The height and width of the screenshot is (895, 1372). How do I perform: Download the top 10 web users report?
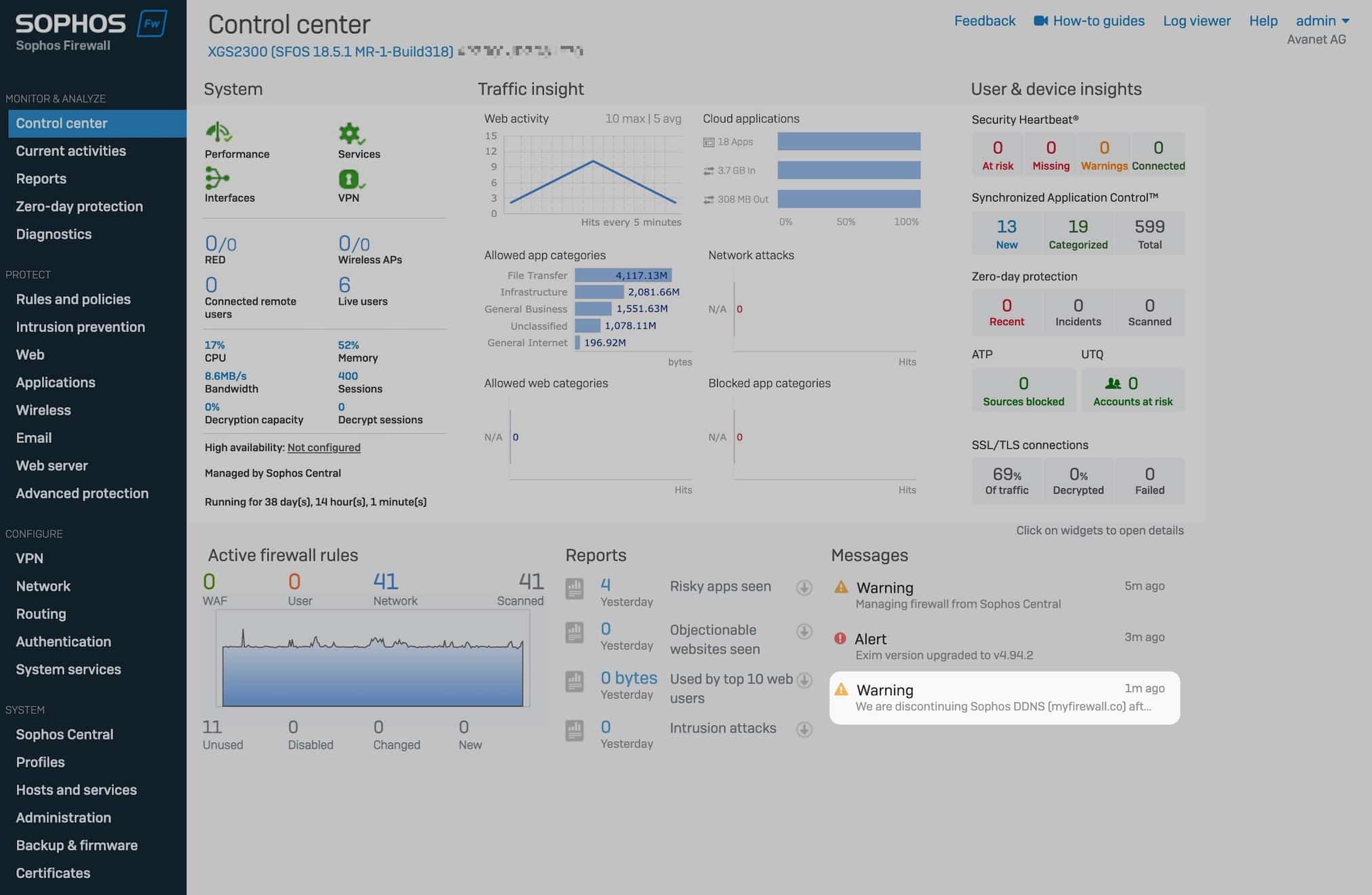pyautogui.click(x=804, y=680)
